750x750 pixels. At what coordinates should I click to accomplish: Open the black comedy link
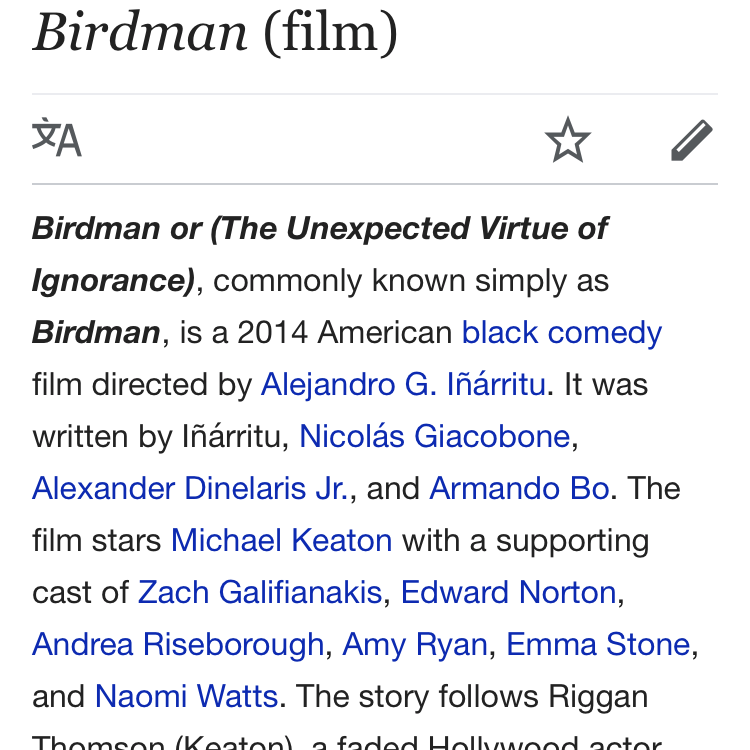tap(561, 332)
